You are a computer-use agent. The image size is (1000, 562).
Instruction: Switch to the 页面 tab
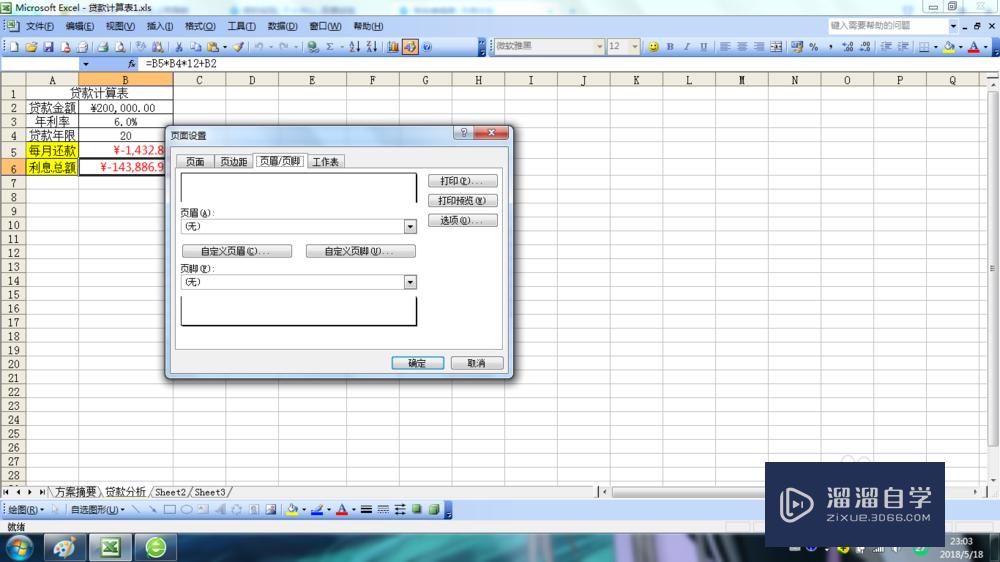tap(195, 162)
